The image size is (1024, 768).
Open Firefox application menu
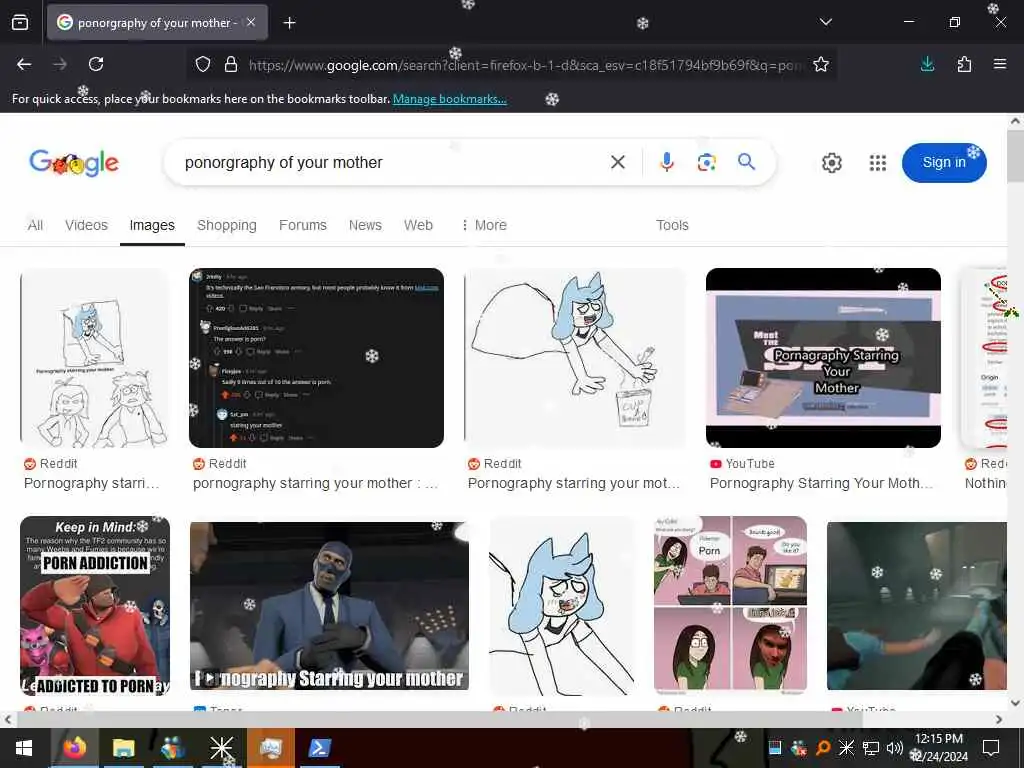pyautogui.click(x=1000, y=64)
